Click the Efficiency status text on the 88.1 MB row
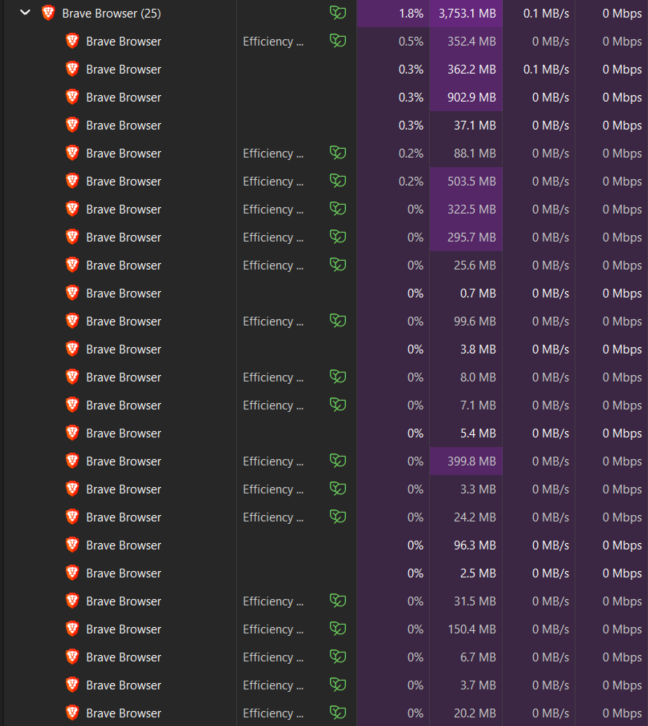The width and height of the screenshot is (648, 726). click(272, 153)
